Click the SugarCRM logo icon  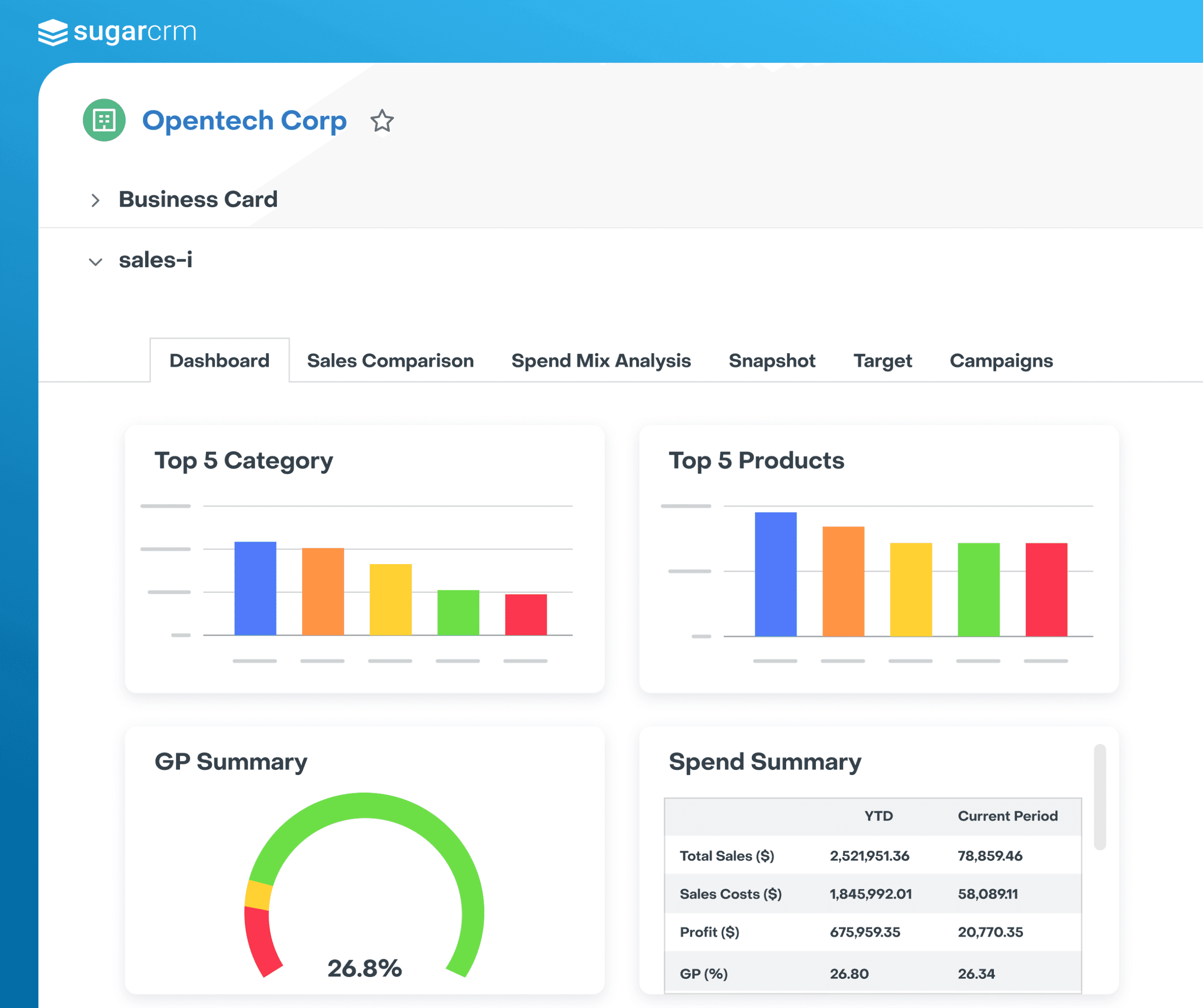click(x=53, y=32)
